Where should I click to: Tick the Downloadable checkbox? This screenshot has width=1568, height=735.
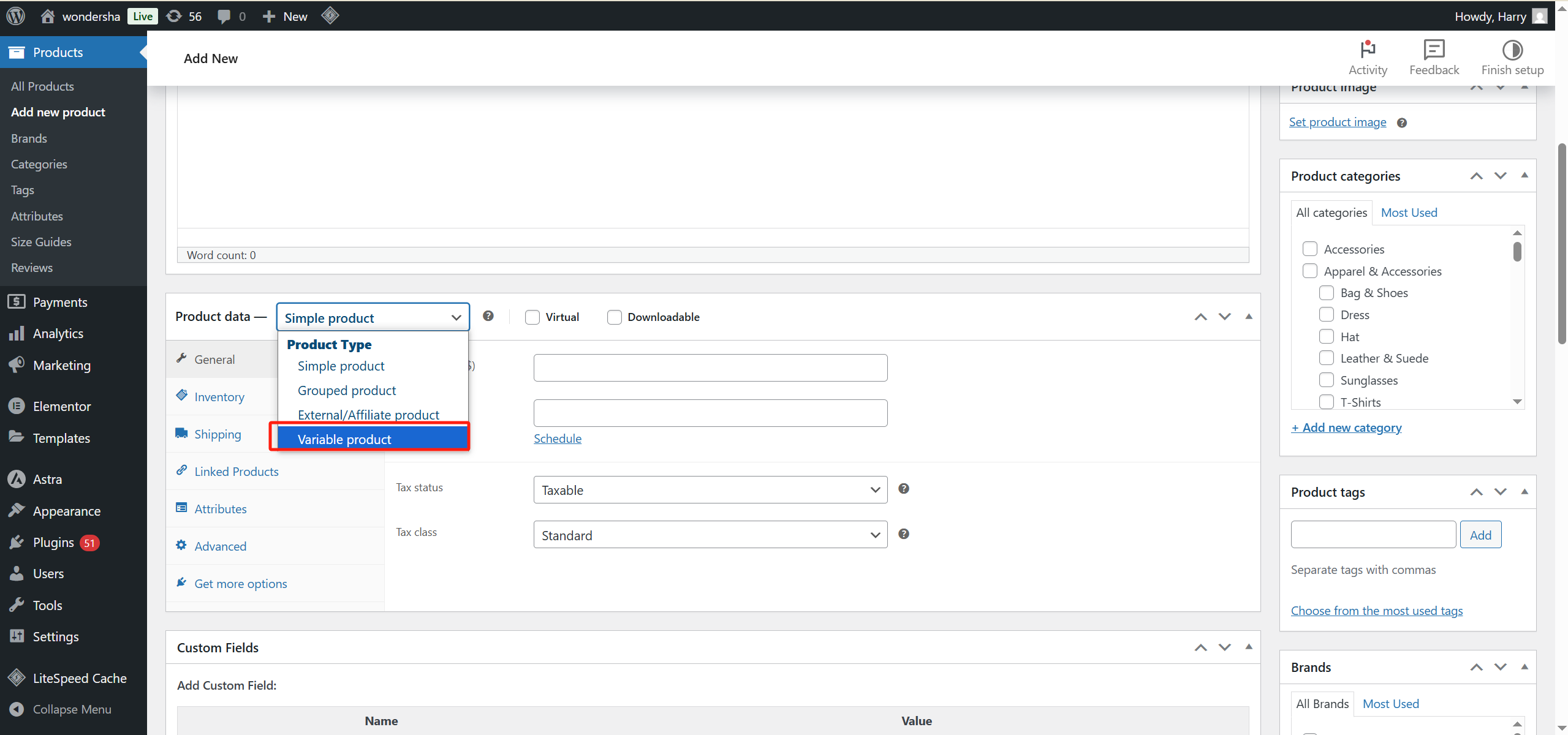coord(614,317)
